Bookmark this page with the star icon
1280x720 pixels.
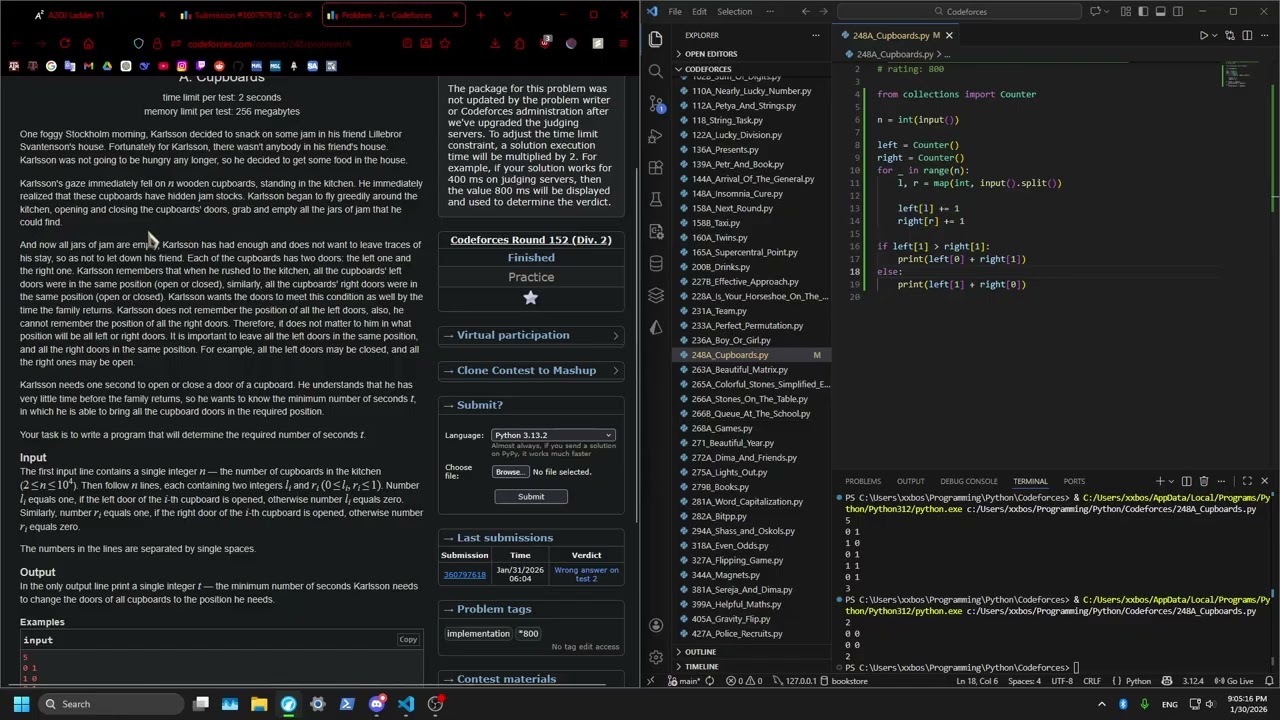click(x=445, y=44)
